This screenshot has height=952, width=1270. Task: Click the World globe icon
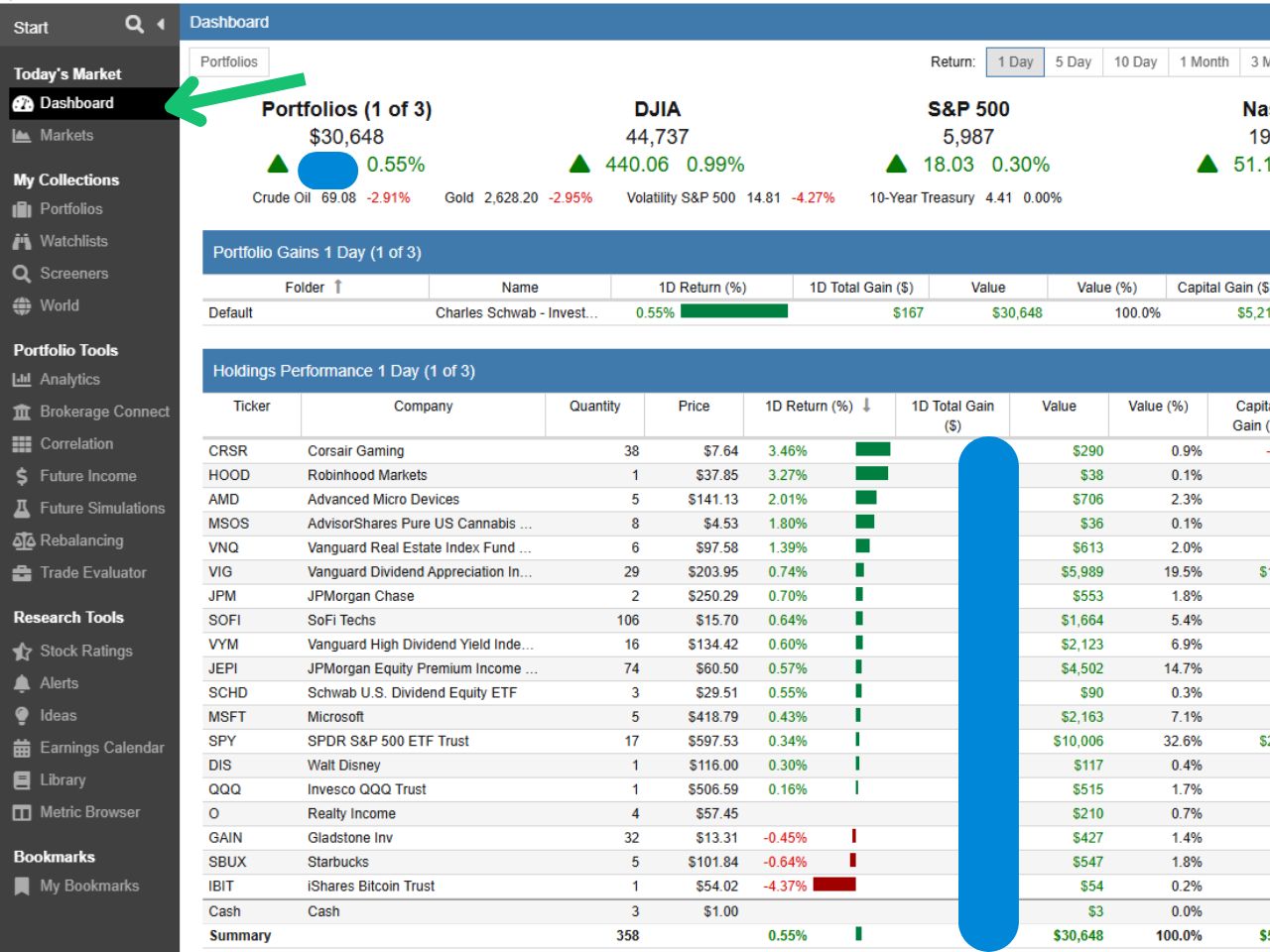click(23, 305)
